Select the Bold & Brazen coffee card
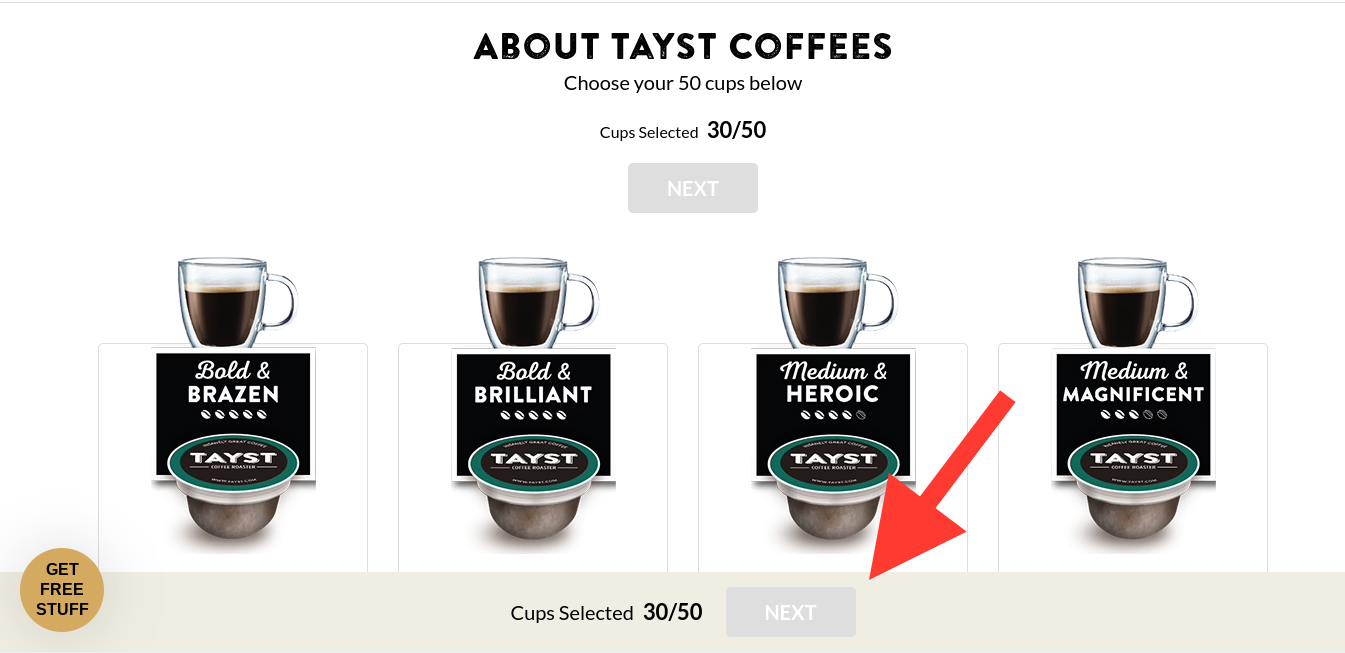 [x=233, y=458]
